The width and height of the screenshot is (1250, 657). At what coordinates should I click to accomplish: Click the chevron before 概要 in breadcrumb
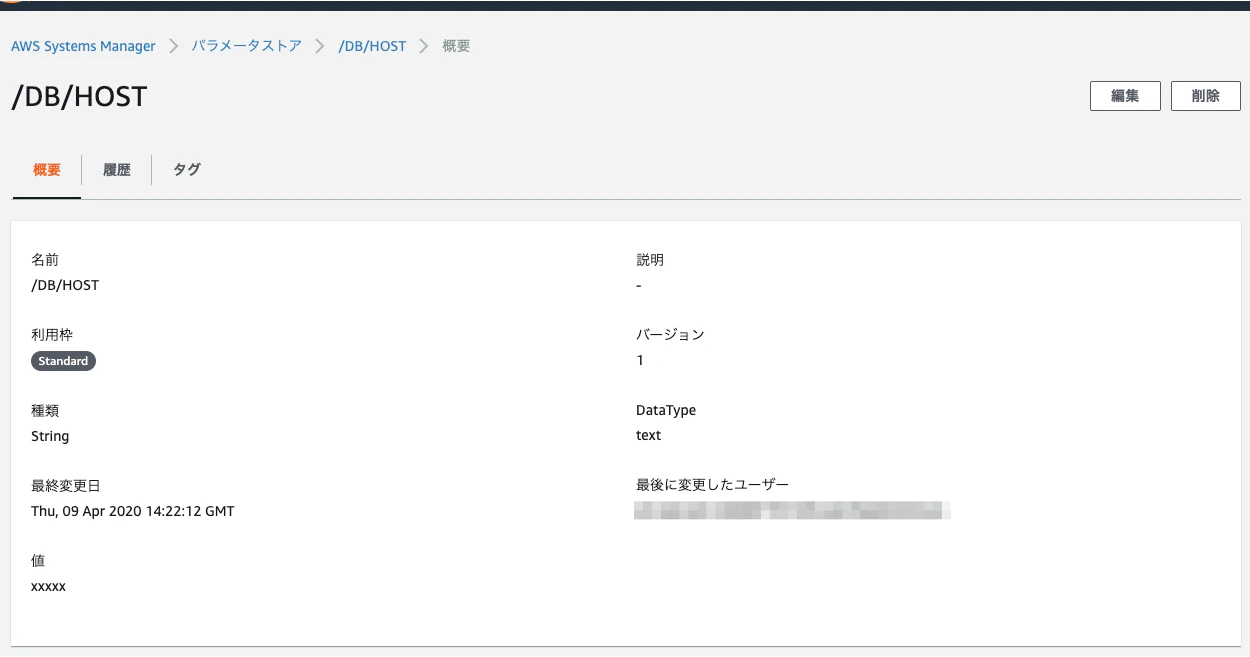tap(423, 46)
